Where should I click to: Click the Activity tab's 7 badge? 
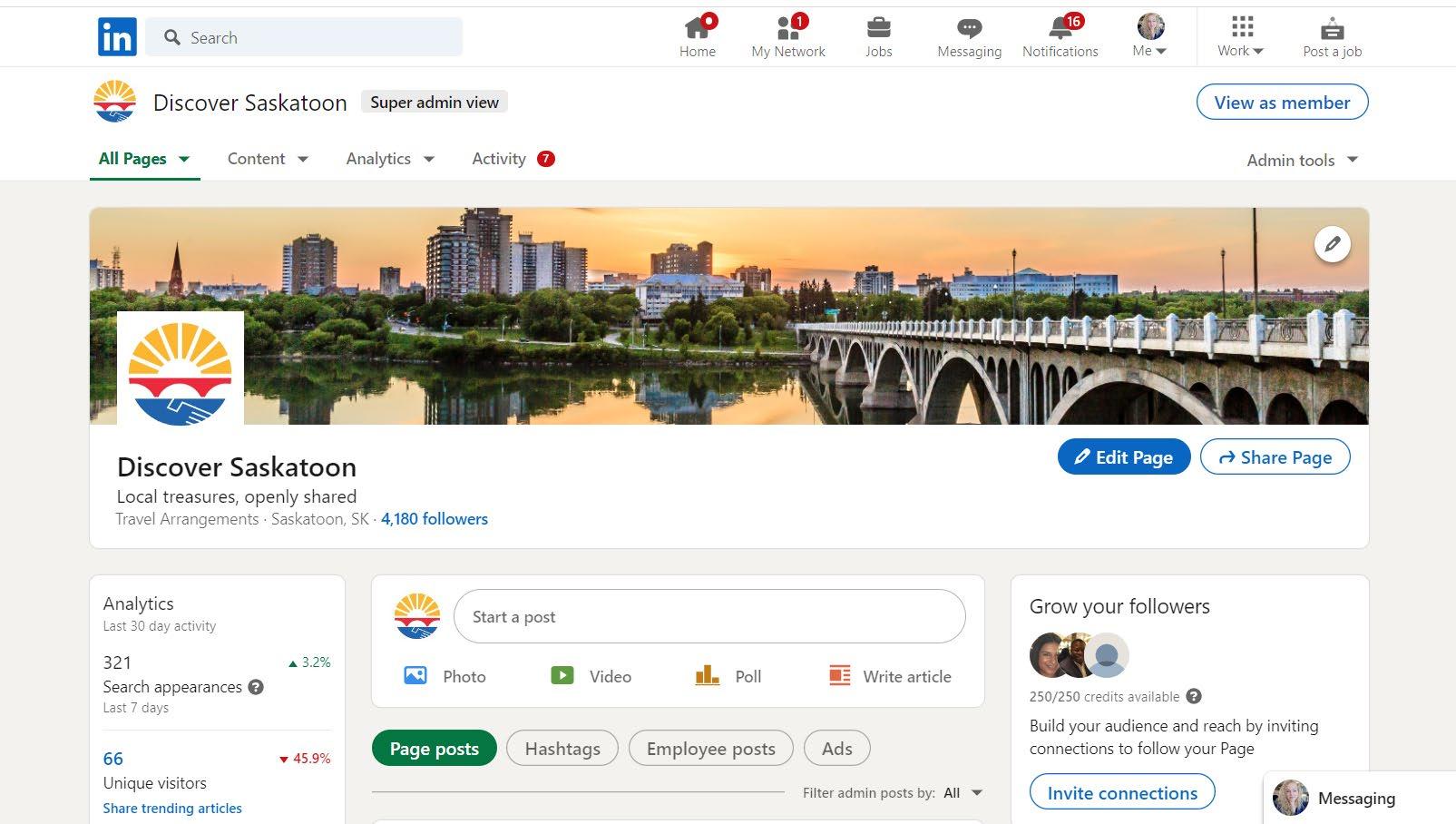545,159
